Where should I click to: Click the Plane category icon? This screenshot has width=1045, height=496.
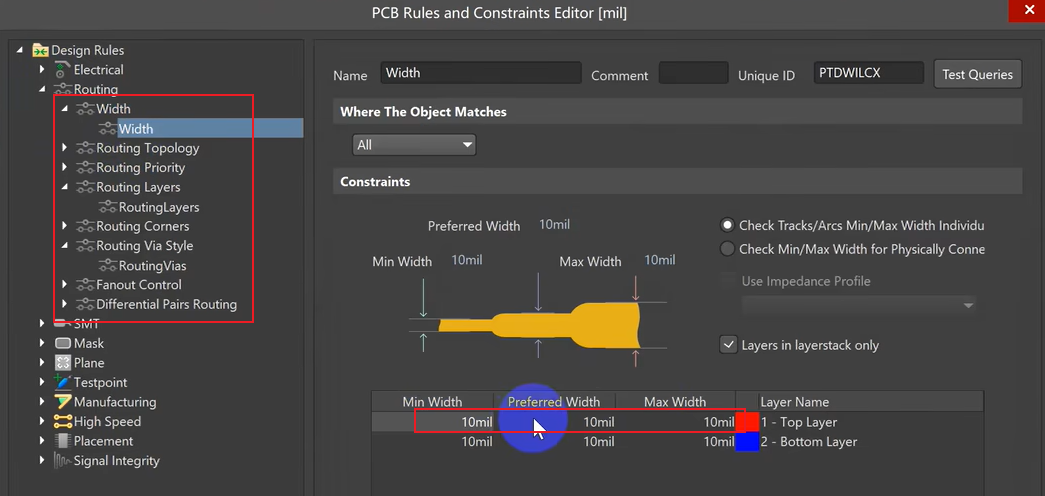pyautogui.click(x=63, y=363)
